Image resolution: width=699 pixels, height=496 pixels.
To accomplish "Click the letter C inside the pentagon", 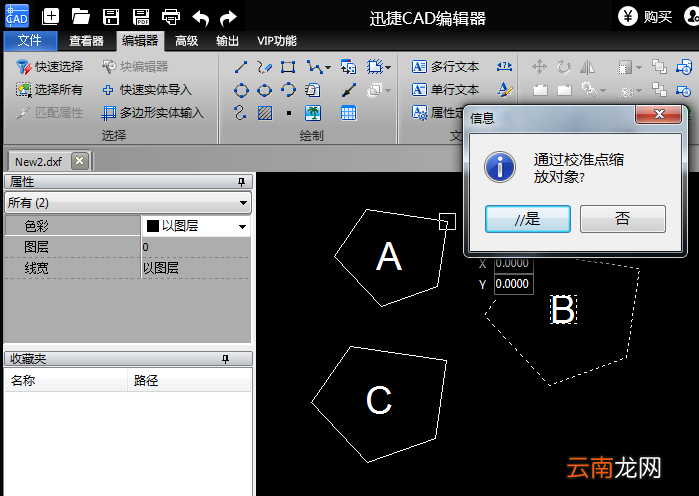I will [379, 400].
